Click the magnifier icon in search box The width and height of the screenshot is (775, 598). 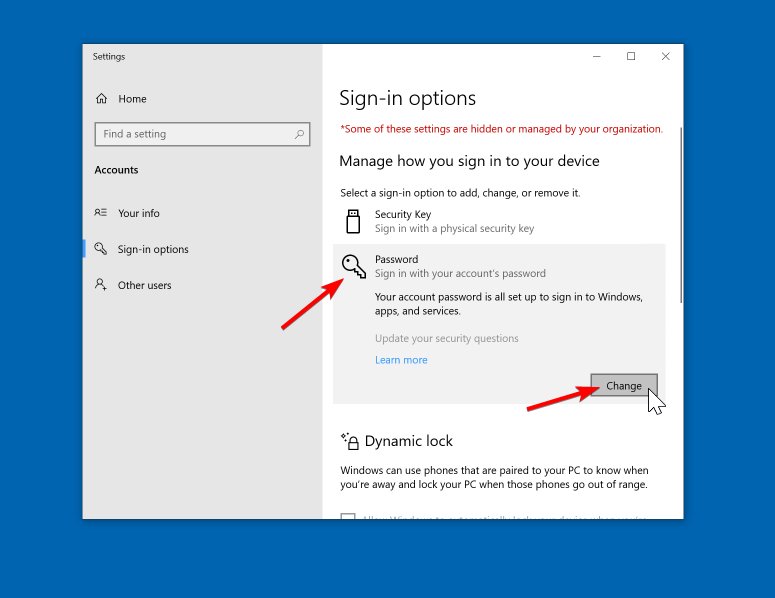[299, 134]
